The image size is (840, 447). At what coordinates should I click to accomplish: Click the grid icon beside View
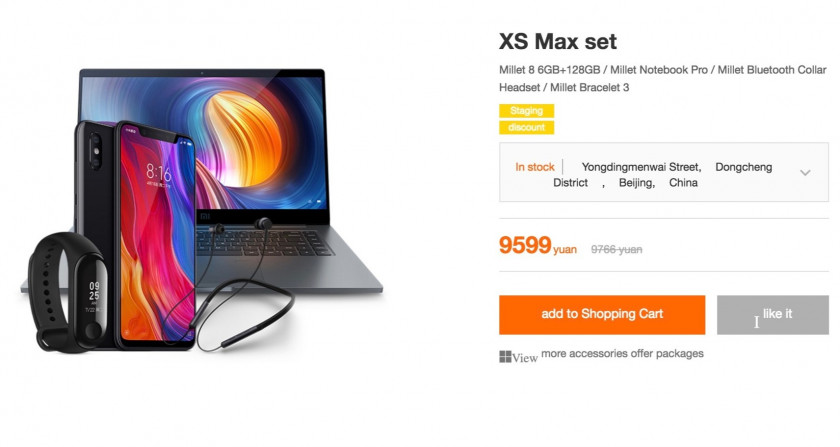click(x=505, y=357)
